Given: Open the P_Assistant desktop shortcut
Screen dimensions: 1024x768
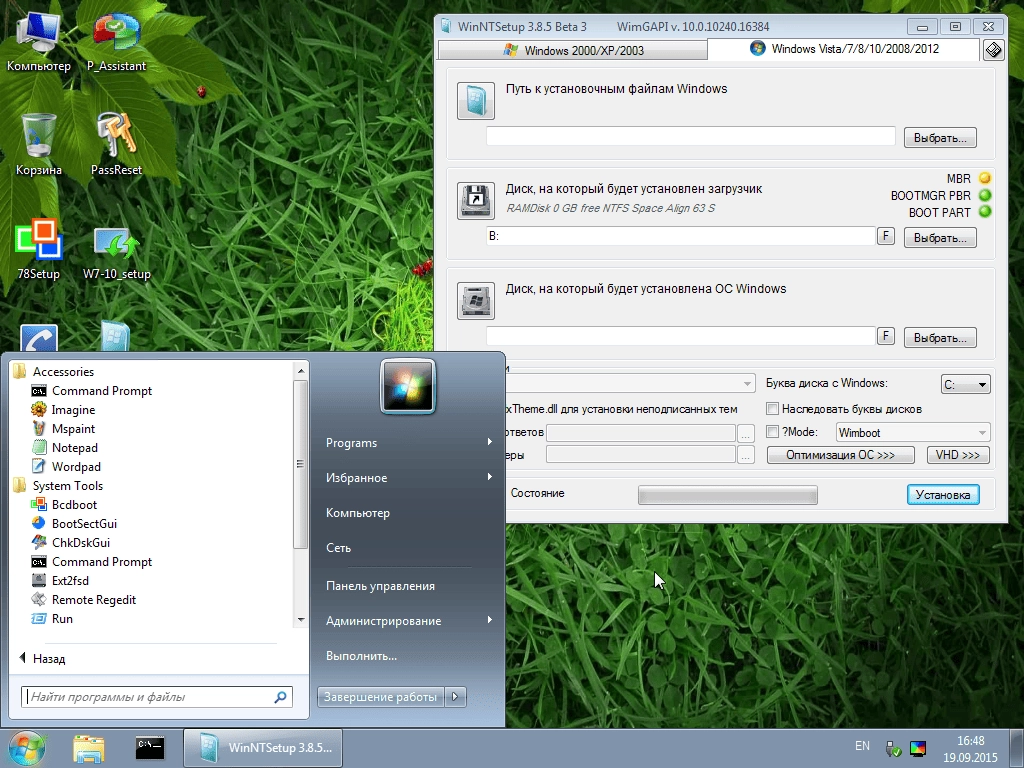Looking at the screenshot, I should [116, 40].
